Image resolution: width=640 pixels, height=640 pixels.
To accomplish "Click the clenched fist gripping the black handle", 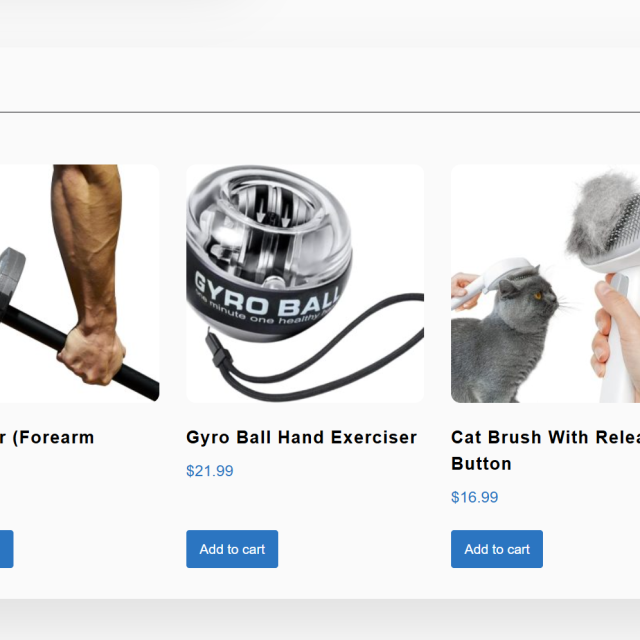I will [x=93, y=356].
